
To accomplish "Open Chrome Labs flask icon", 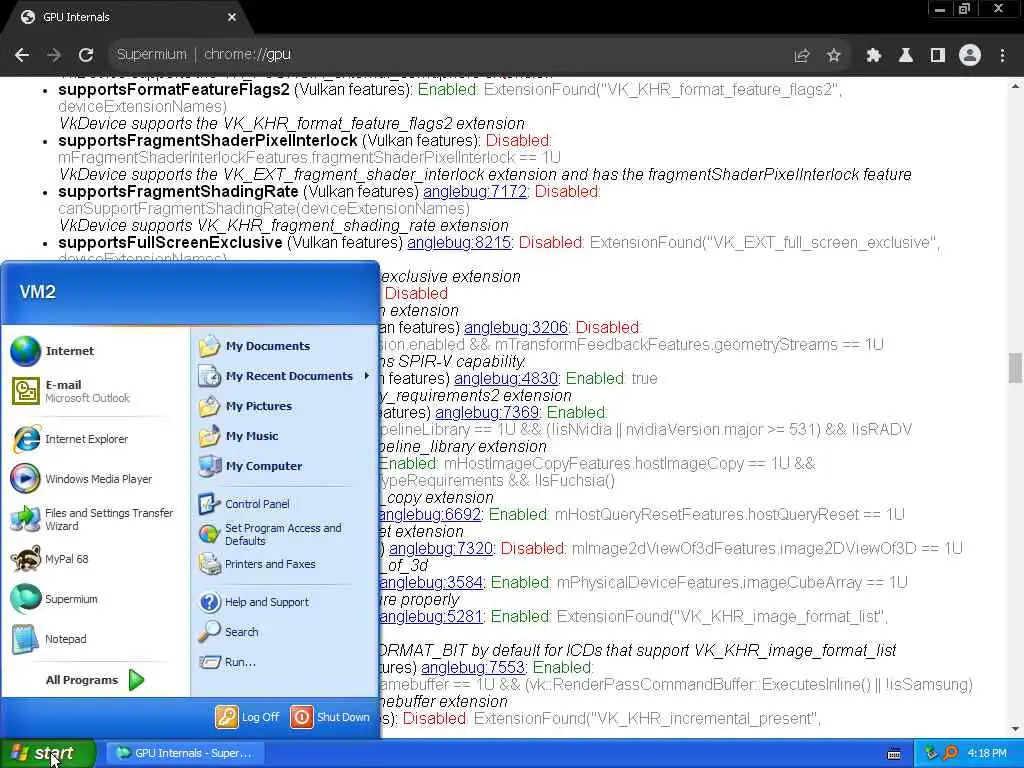I will tap(905, 56).
